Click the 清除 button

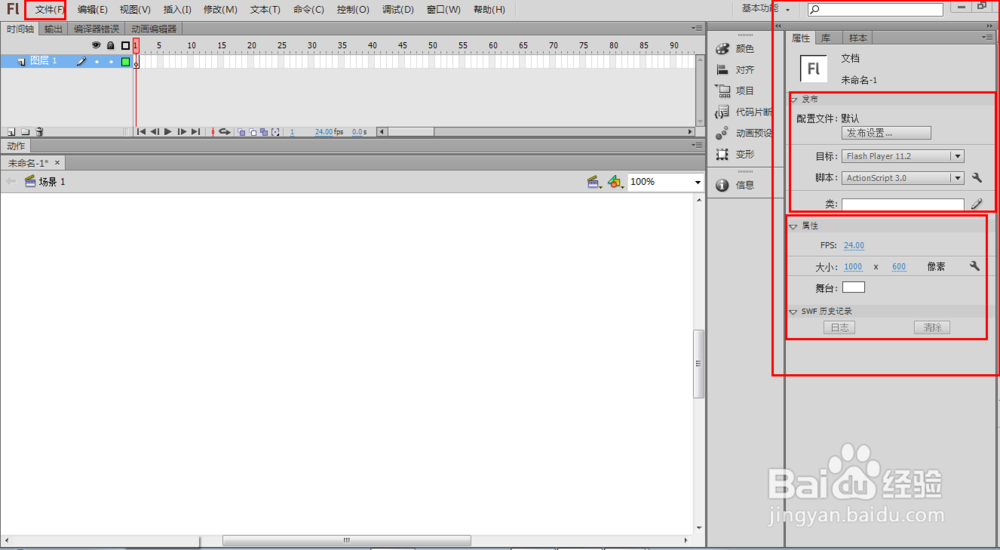(x=932, y=328)
